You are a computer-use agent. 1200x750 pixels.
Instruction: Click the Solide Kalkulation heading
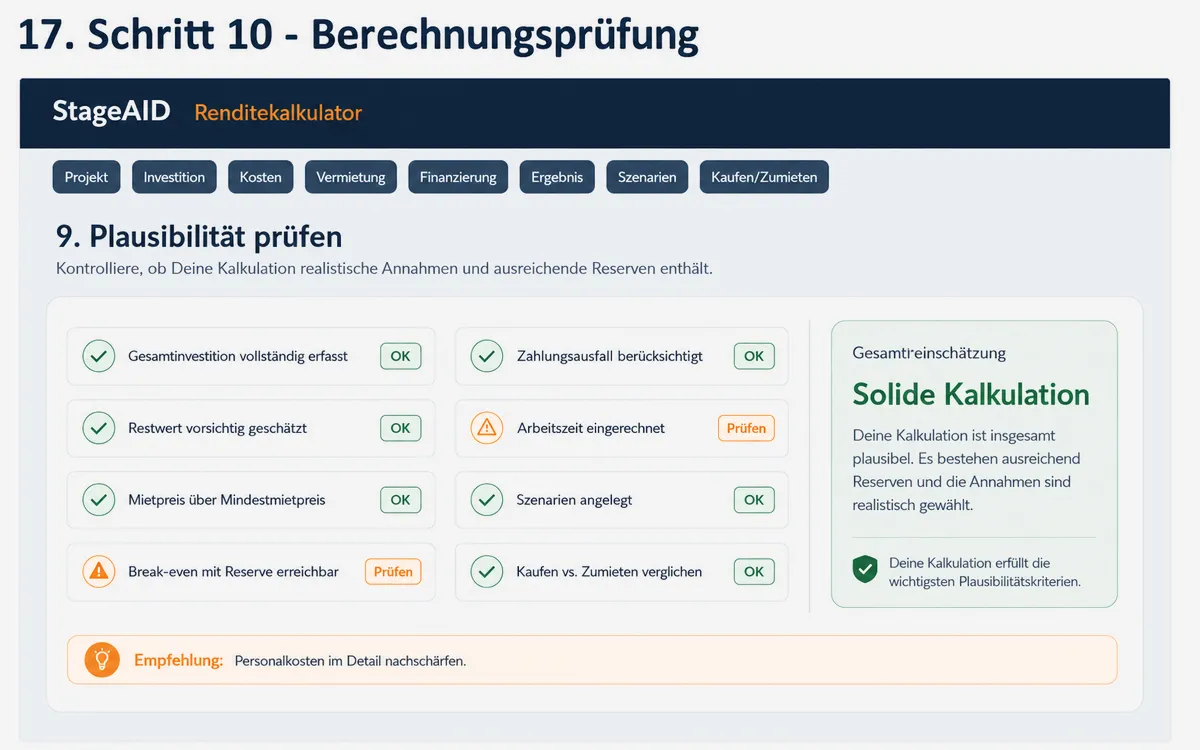(x=971, y=394)
